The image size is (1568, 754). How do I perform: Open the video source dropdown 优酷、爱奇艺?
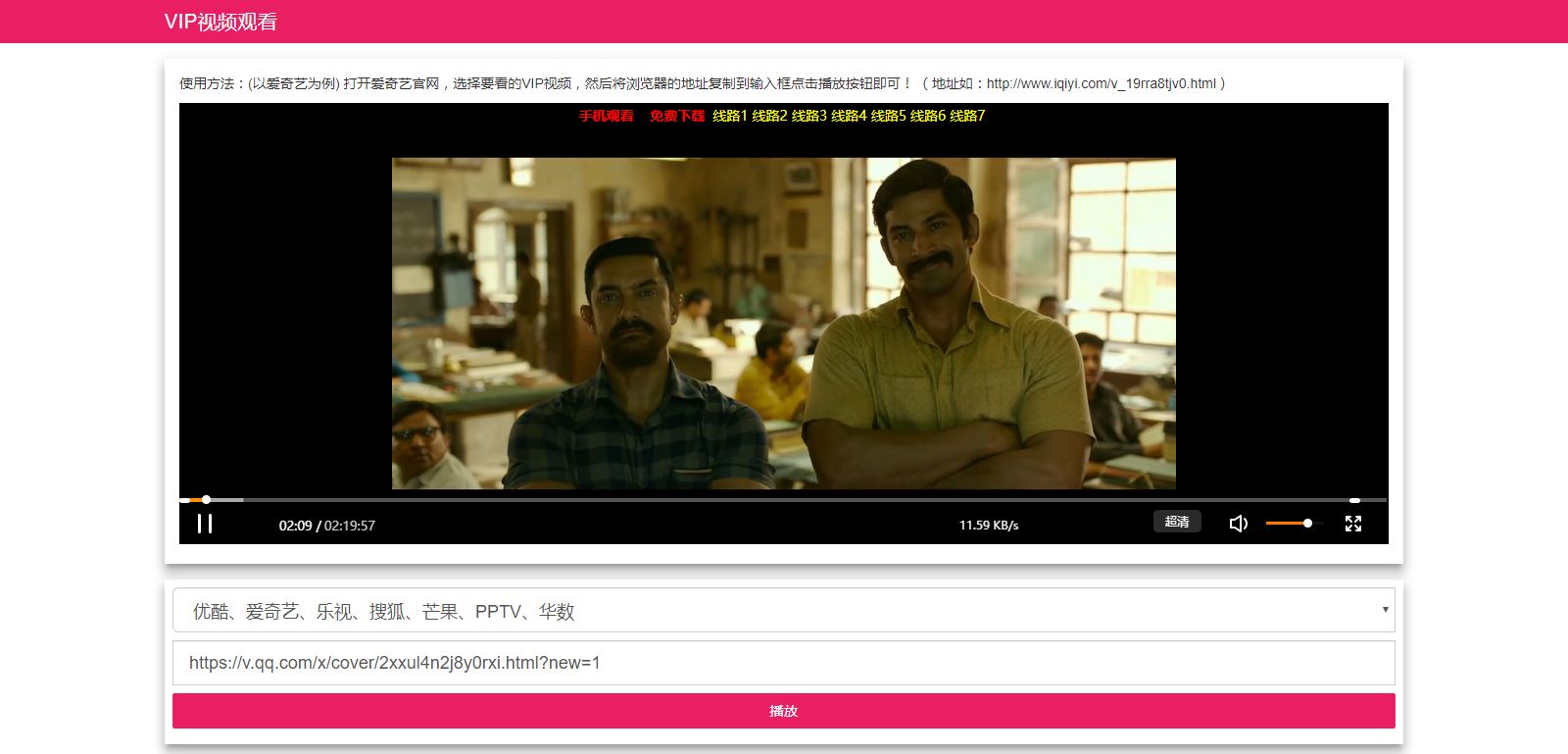[784, 610]
